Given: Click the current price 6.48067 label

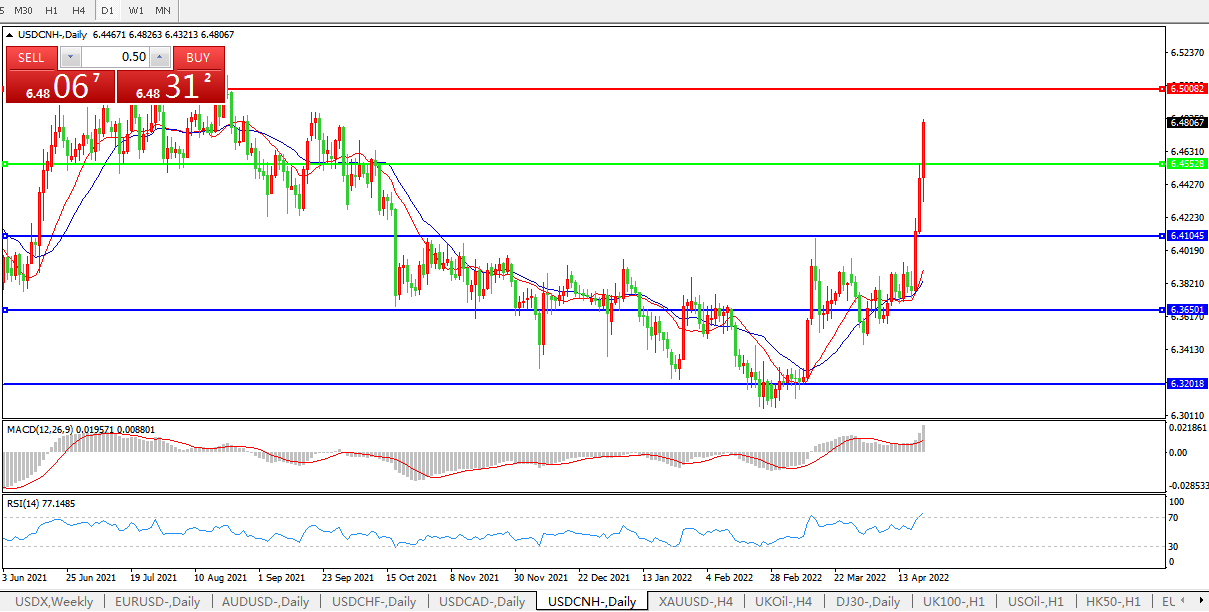Looking at the screenshot, I should tap(1187, 122).
